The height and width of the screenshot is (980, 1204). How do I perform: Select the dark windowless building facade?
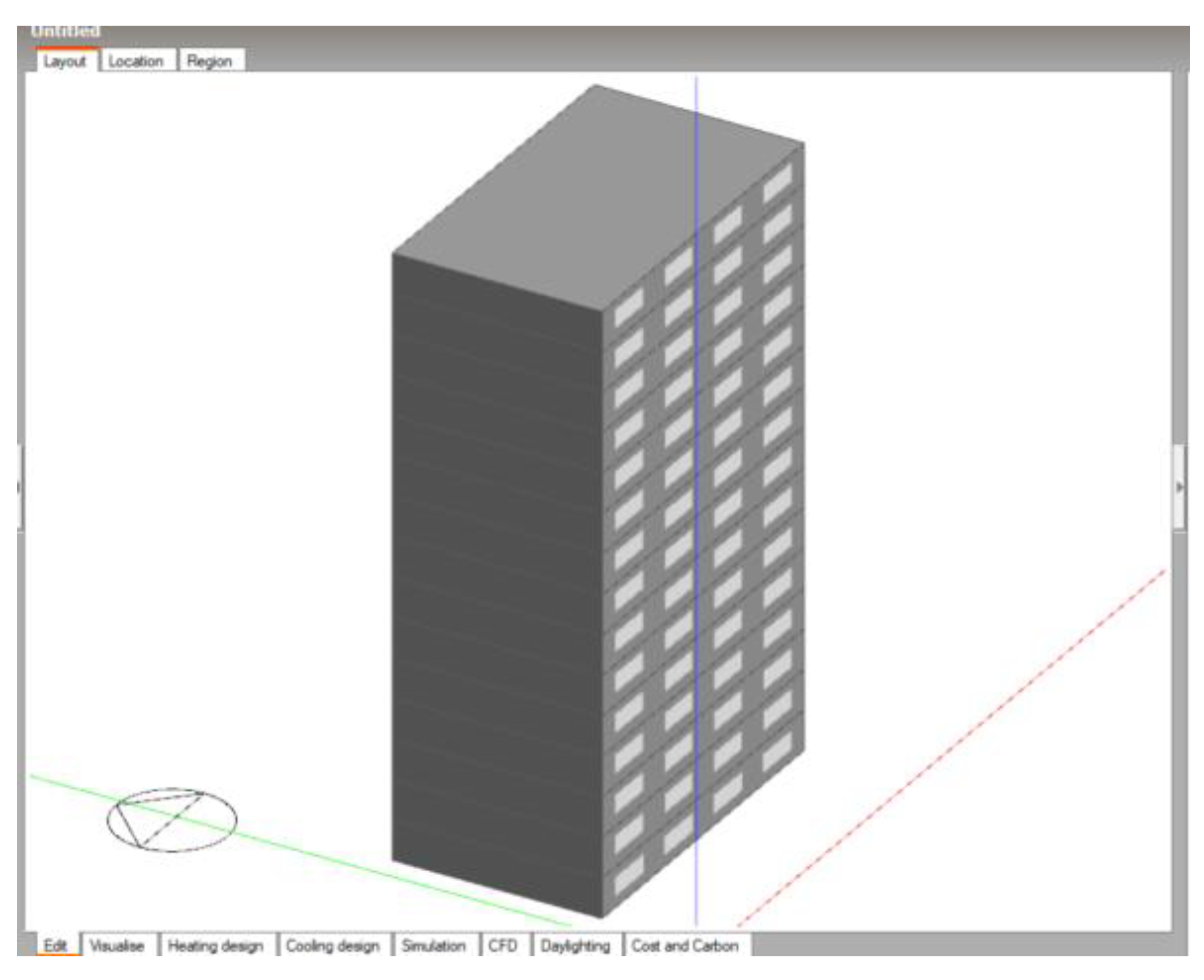click(495, 580)
